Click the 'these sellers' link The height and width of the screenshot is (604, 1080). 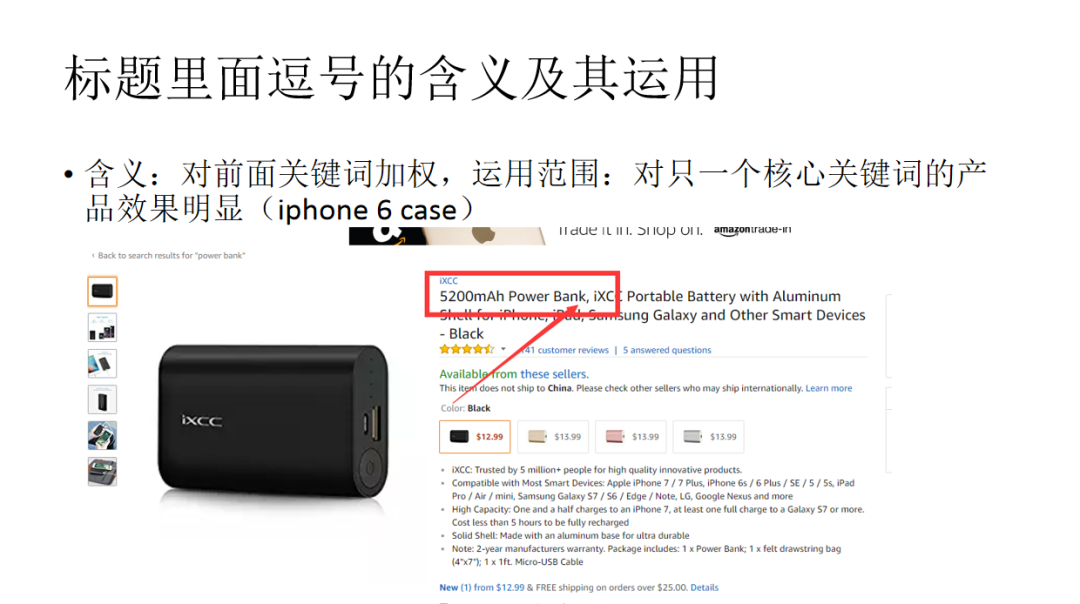[x=554, y=374]
